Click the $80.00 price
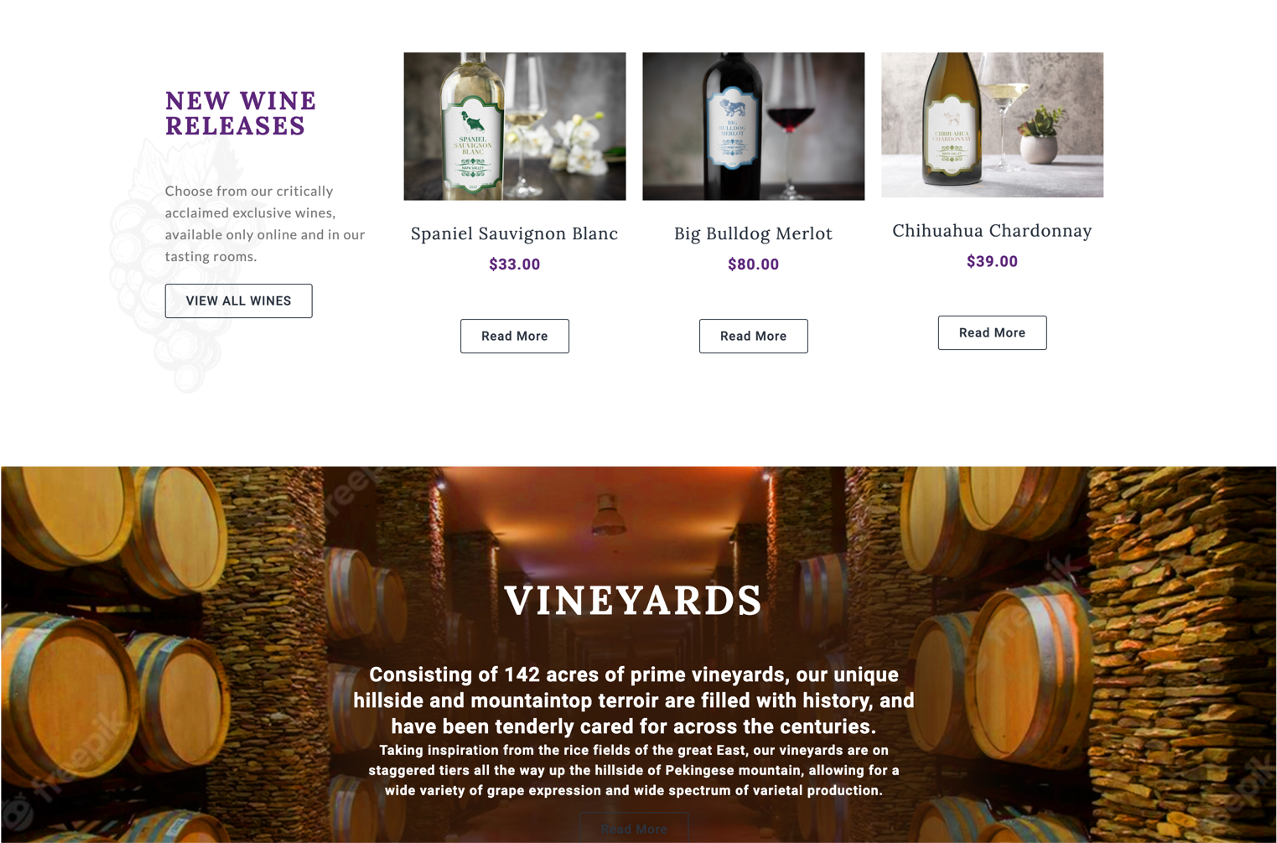Image resolution: width=1277 pixels, height=843 pixels. [753, 264]
